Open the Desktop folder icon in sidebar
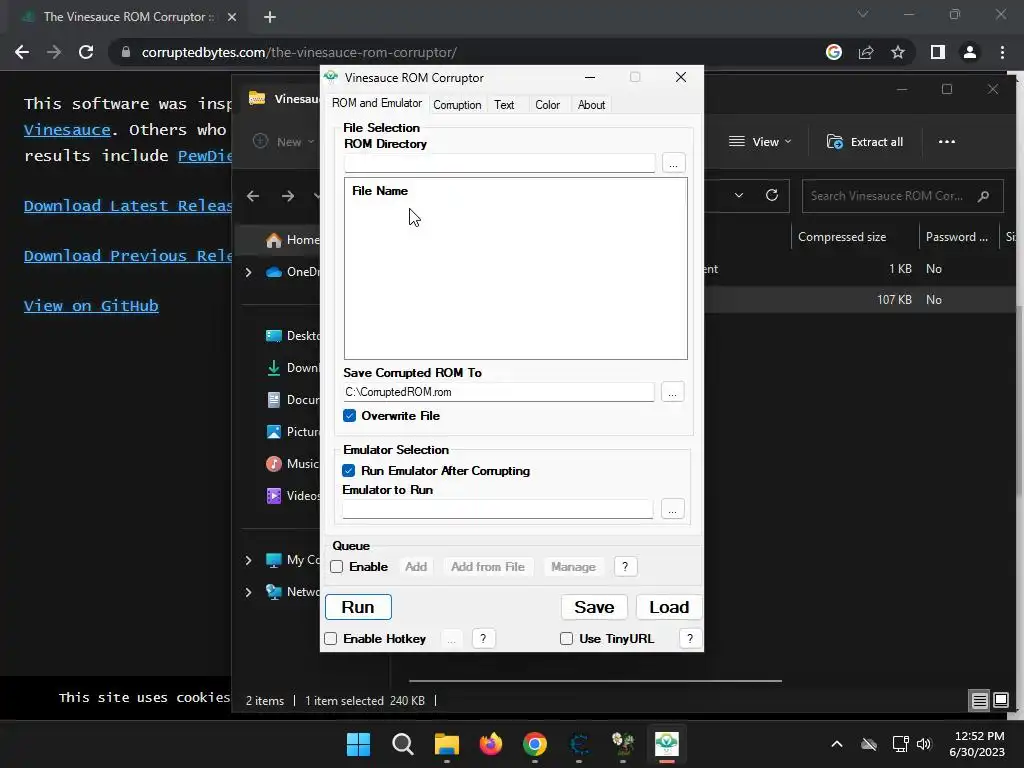1024x768 pixels. [274, 336]
